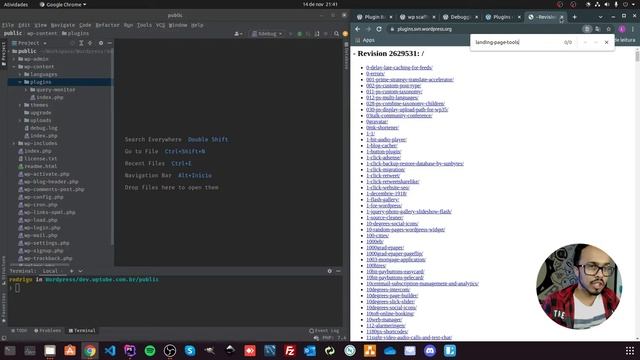Switch to the Debug Chrome tab
Viewport: 640px width, 360px height.
(x=460, y=17)
